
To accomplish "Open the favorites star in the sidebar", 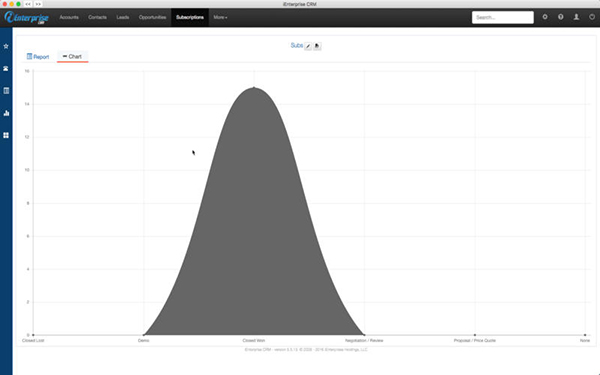I will tap(6, 46).
